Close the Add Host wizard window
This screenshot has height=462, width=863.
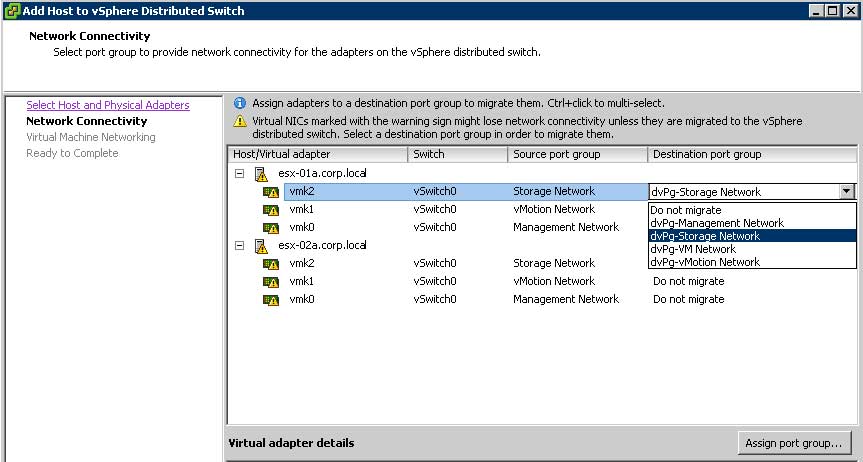click(x=850, y=10)
